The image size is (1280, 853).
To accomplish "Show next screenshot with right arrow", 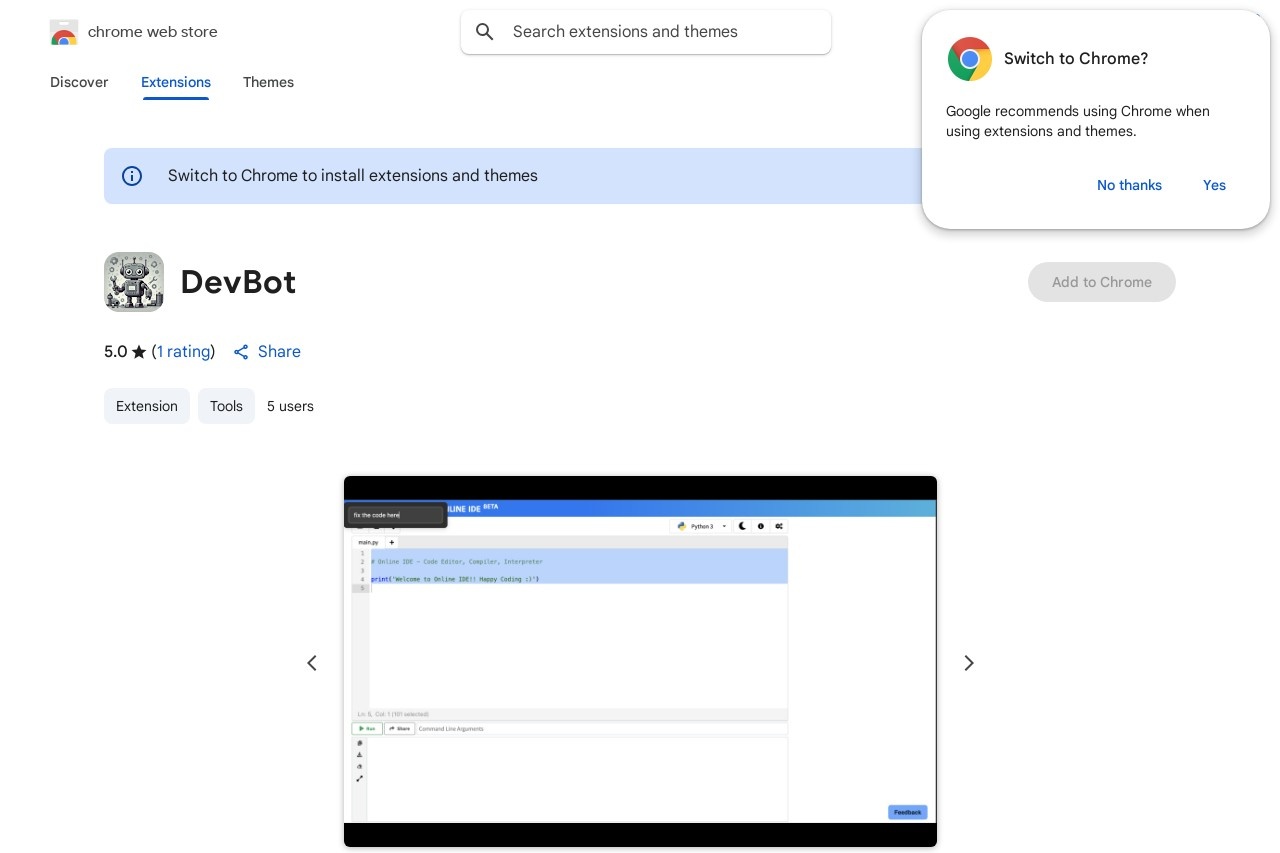I will point(968,663).
